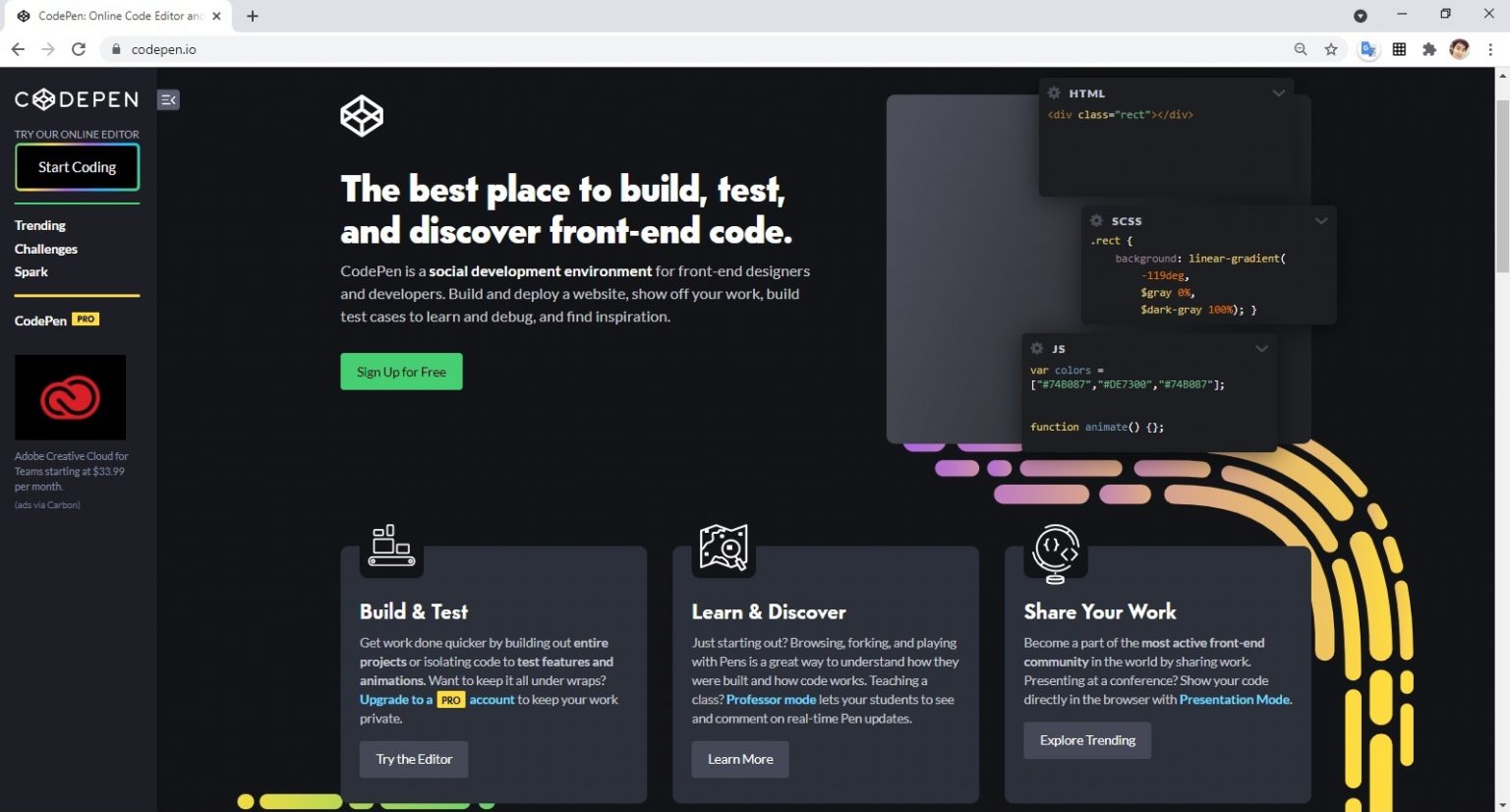This screenshot has width=1510, height=812.
Task: Click the Google Translate extension icon
Action: pos(1367,49)
